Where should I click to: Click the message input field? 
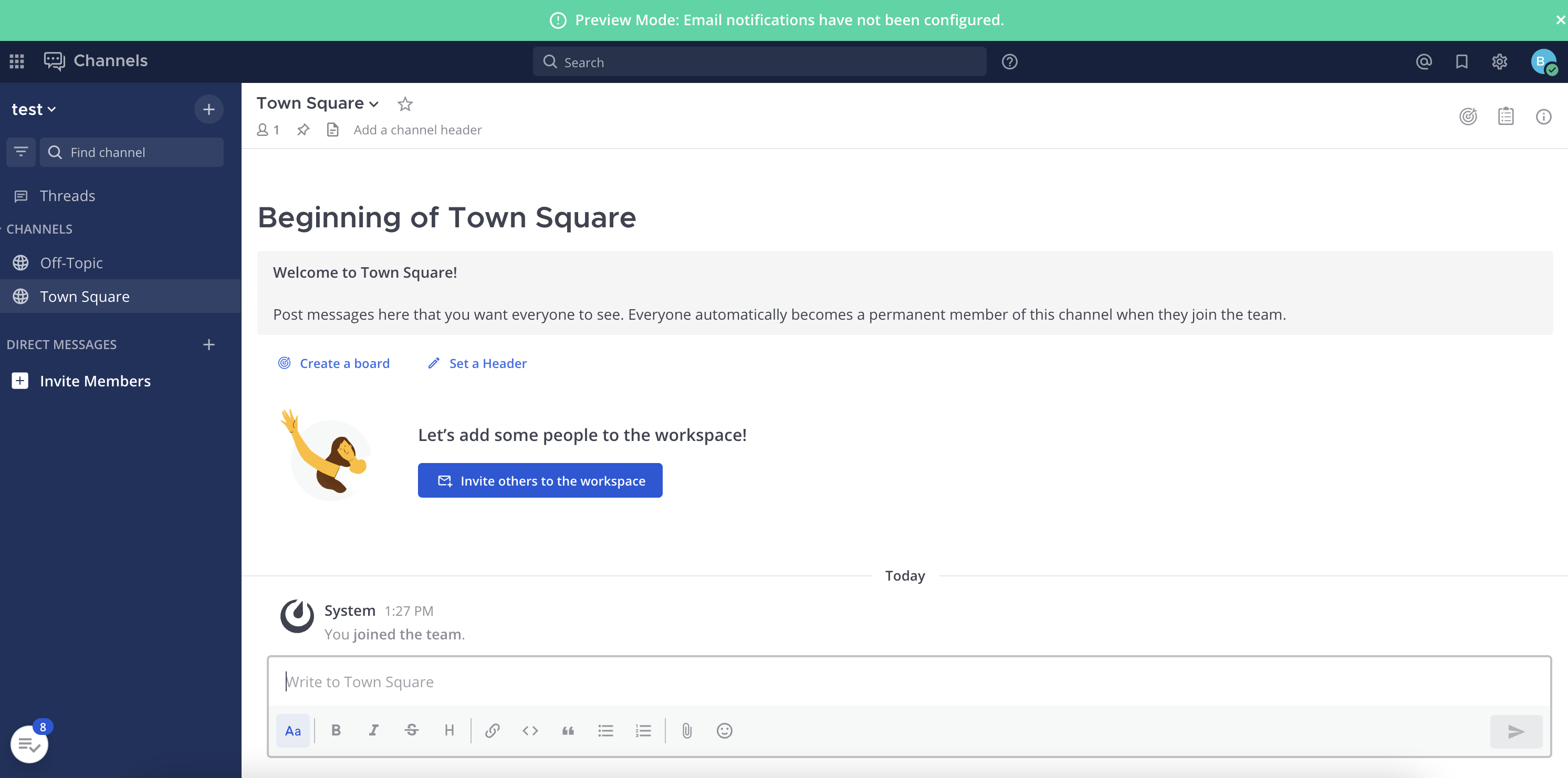pyautogui.click(x=904, y=681)
